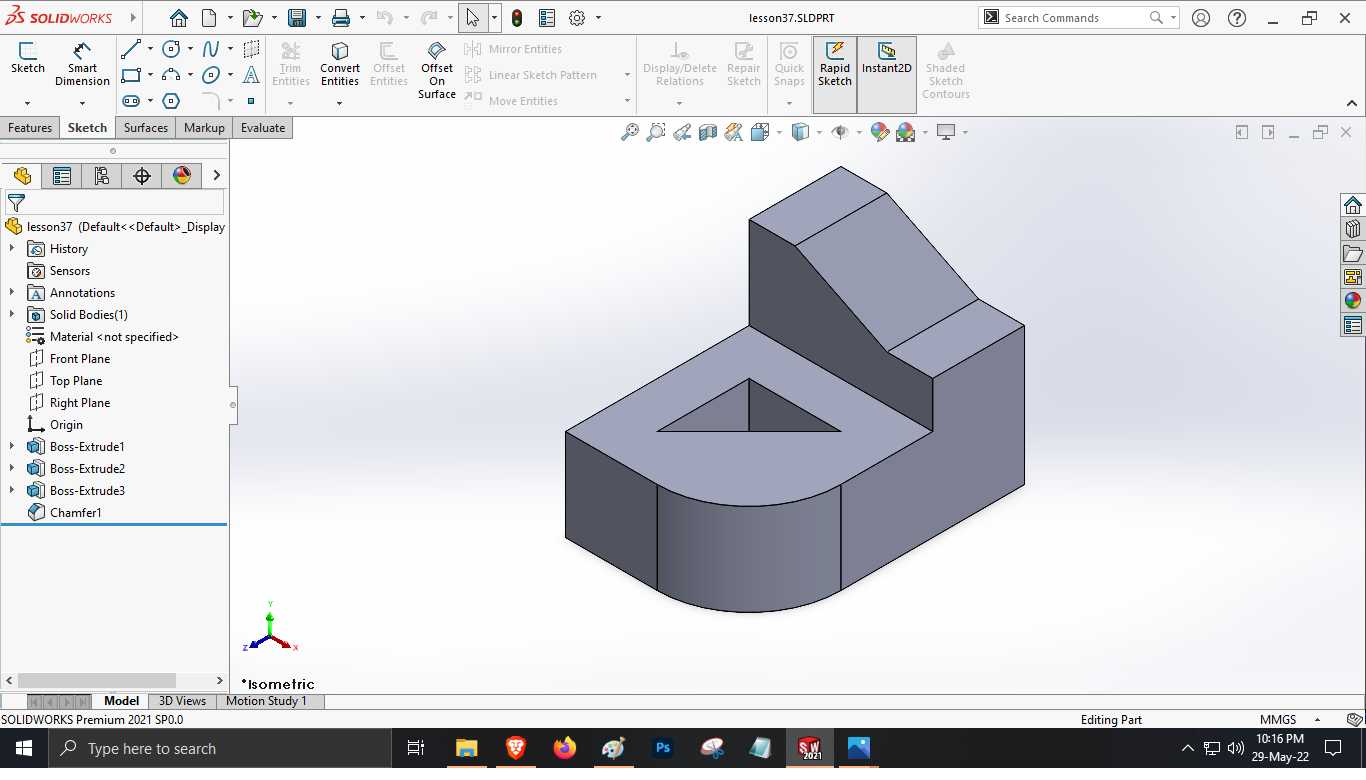
Task: Toggle Hide/Show Items eye icon
Action: click(840, 132)
